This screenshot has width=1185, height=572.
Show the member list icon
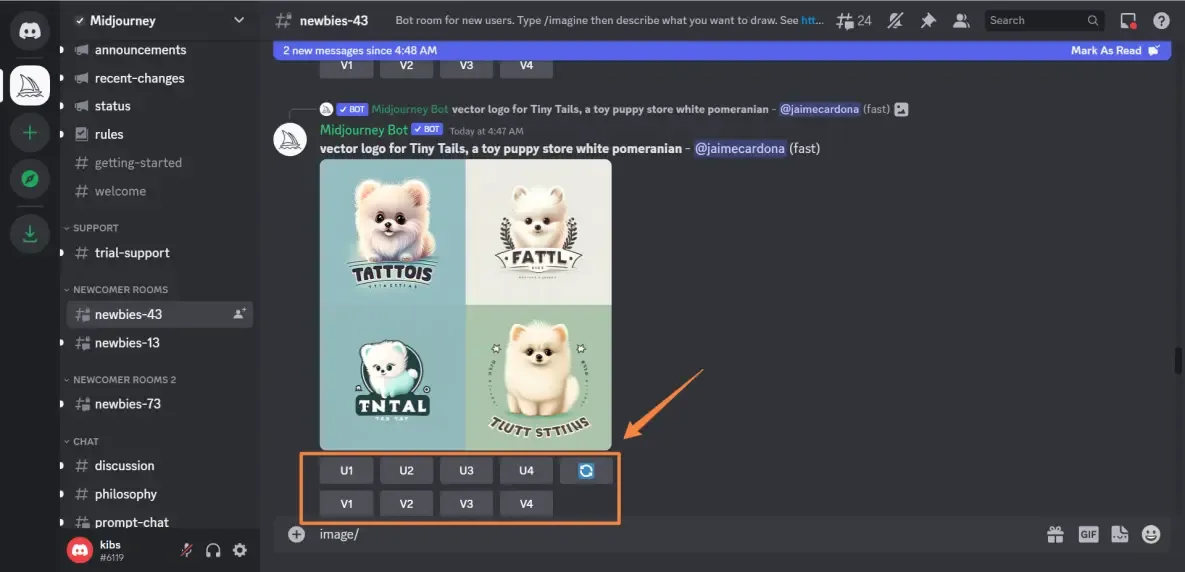coord(961,20)
